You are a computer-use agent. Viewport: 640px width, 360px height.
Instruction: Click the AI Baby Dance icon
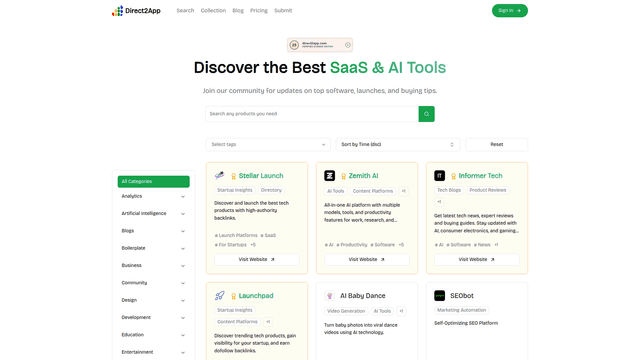click(329, 296)
